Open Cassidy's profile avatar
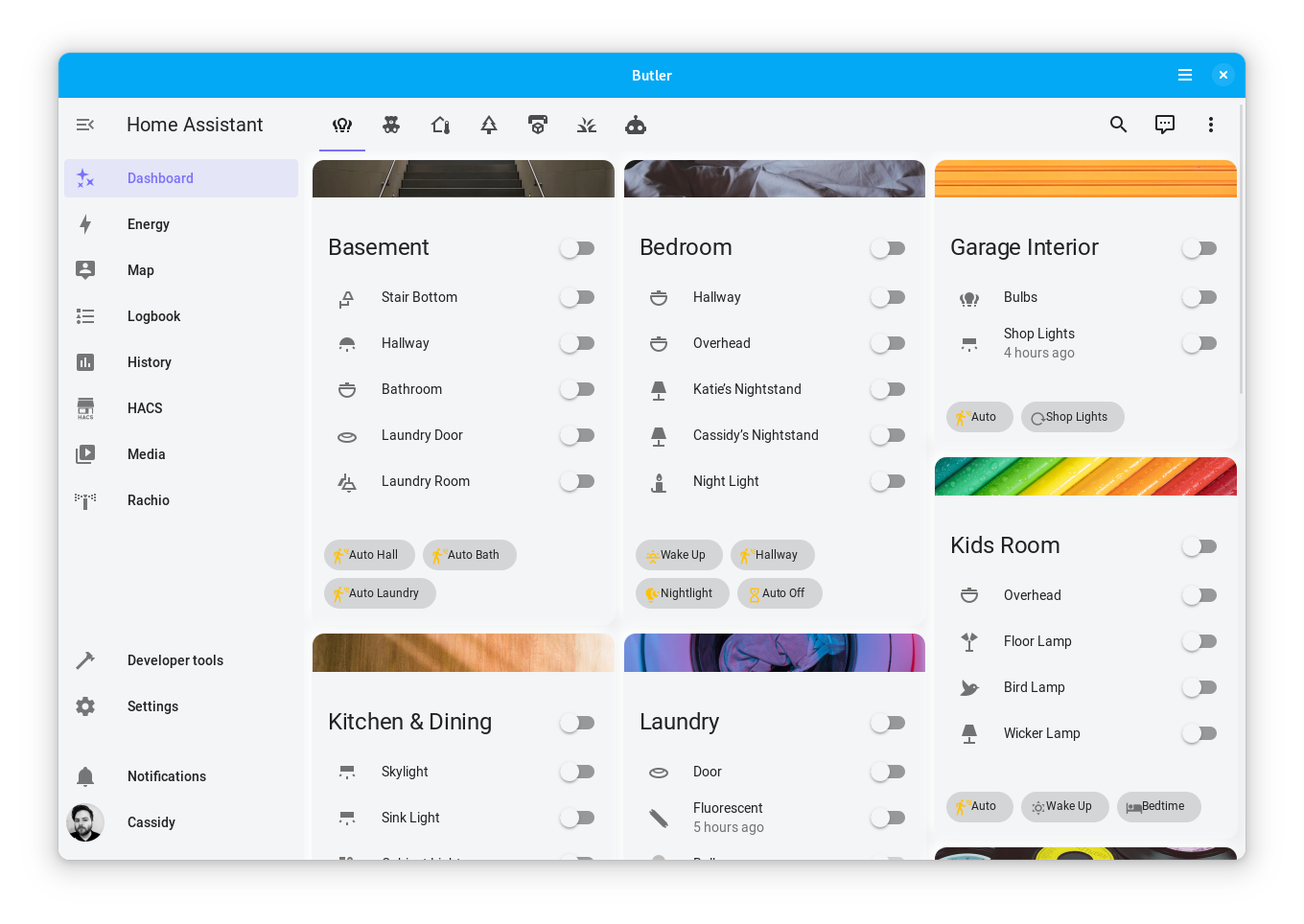 [85, 822]
